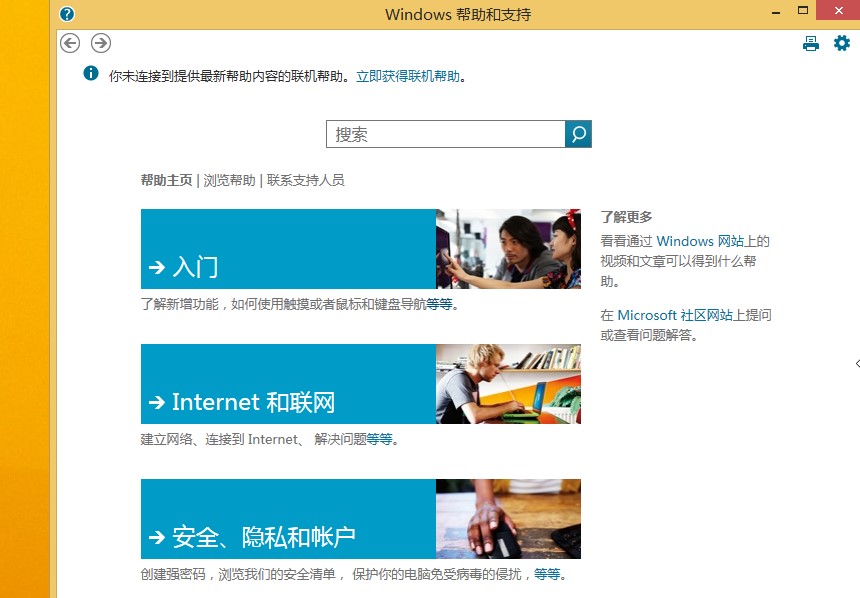Viewport: 860px width, 598px height.
Task: Click the Forward navigation arrow
Action: (x=99, y=43)
